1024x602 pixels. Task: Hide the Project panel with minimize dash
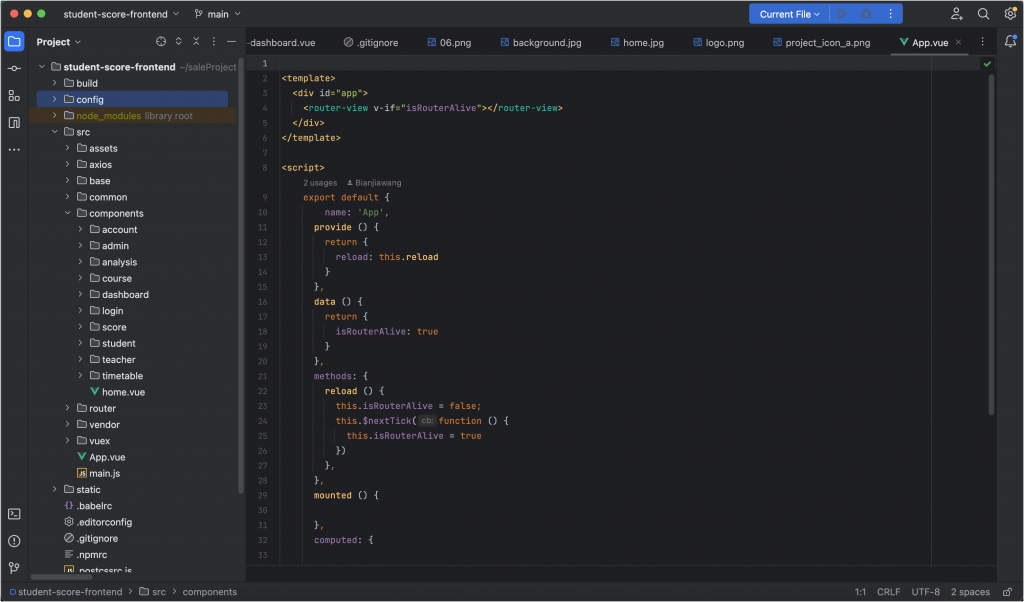point(232,42)
